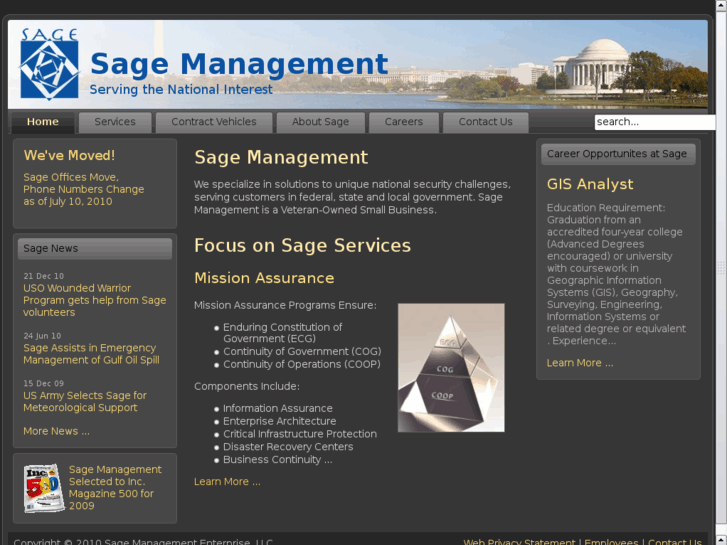Click the Focus on Sage Services heading
The height and width of the screenshot is (545, 727).
tap(302, 245)
